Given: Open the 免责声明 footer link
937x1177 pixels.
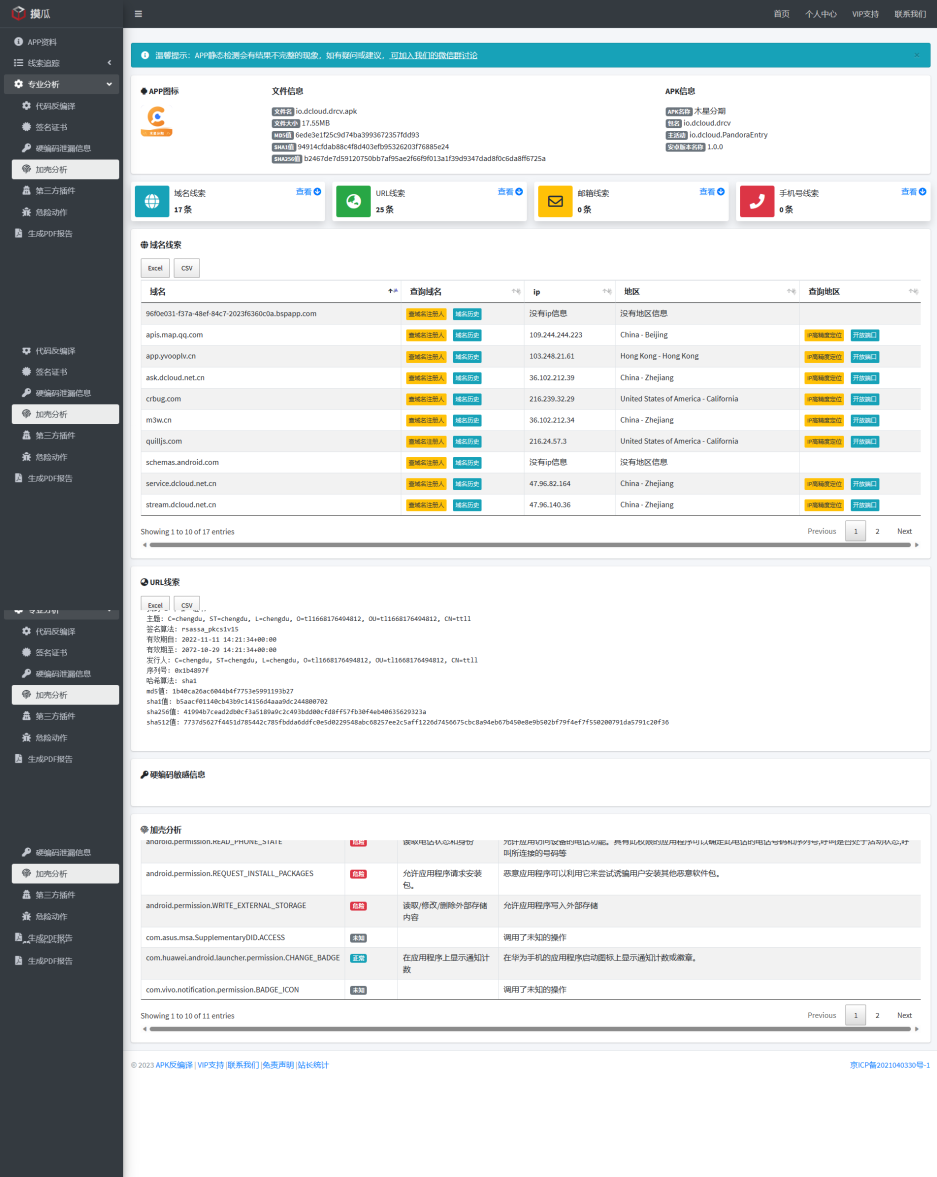Looking at the screenshot, I should click(x=278, y=1065).
